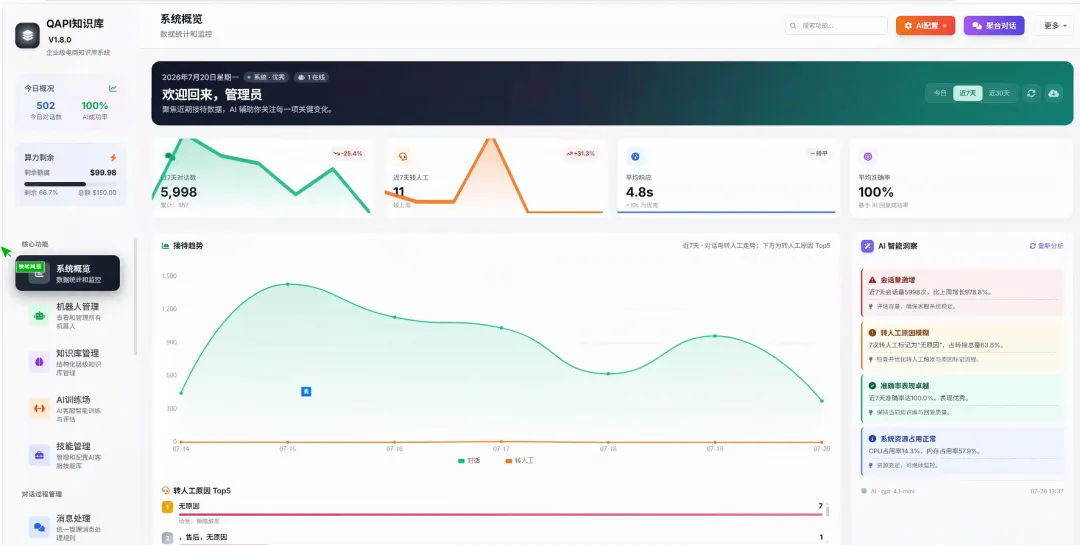
Task: Click the dumbbell icon for AI训练场
Action: (39, 408)
